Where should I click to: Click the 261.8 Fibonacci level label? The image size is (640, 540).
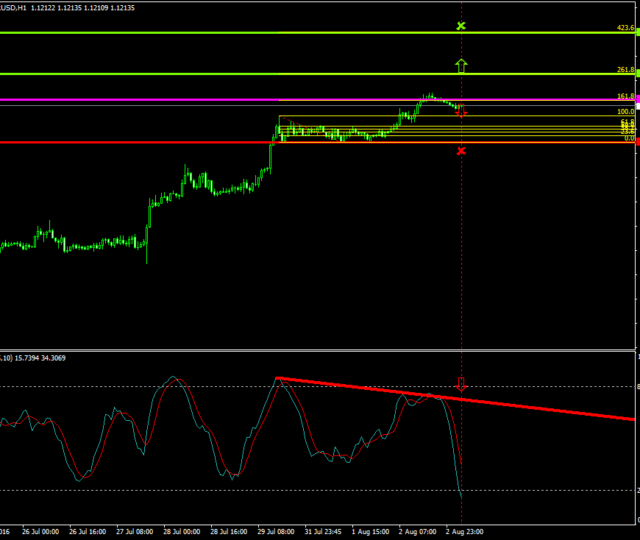(x=626, y=70)
